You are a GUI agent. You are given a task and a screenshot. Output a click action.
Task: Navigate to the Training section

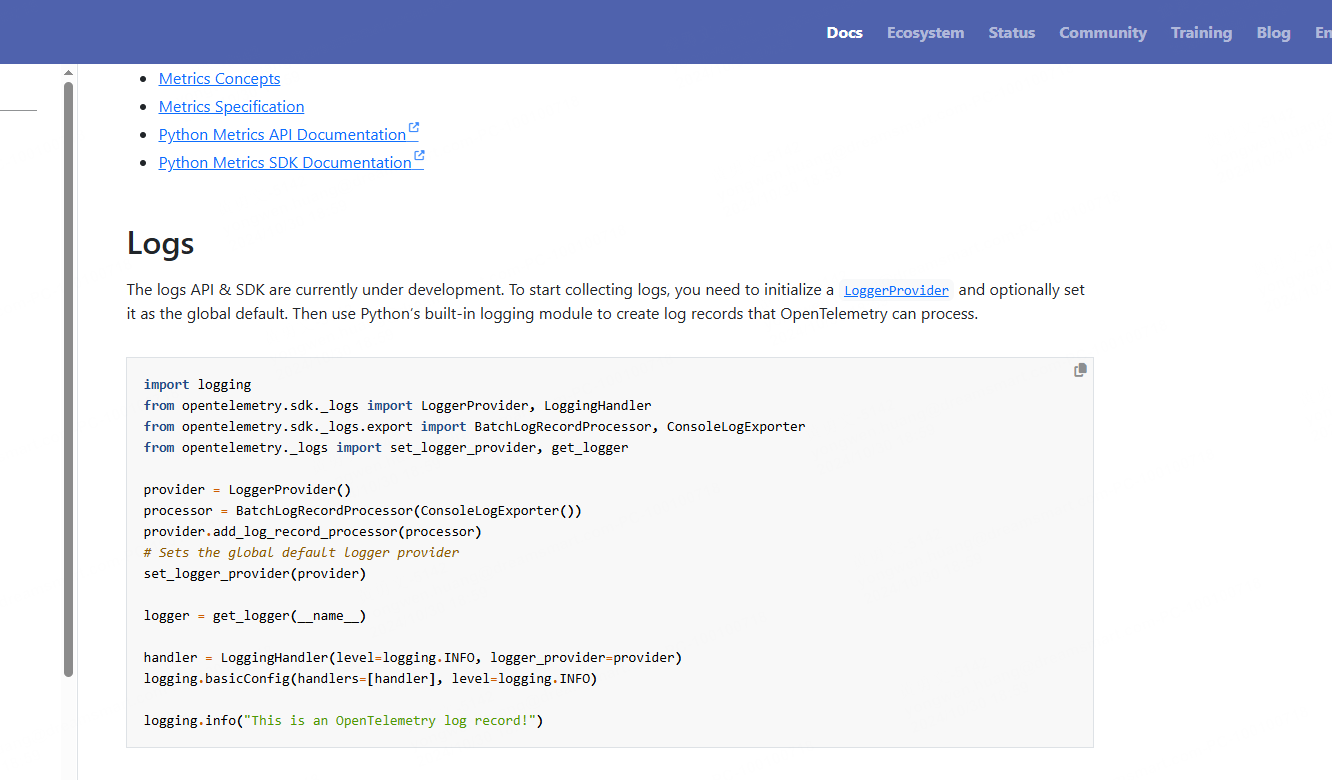coord(1201,33)
